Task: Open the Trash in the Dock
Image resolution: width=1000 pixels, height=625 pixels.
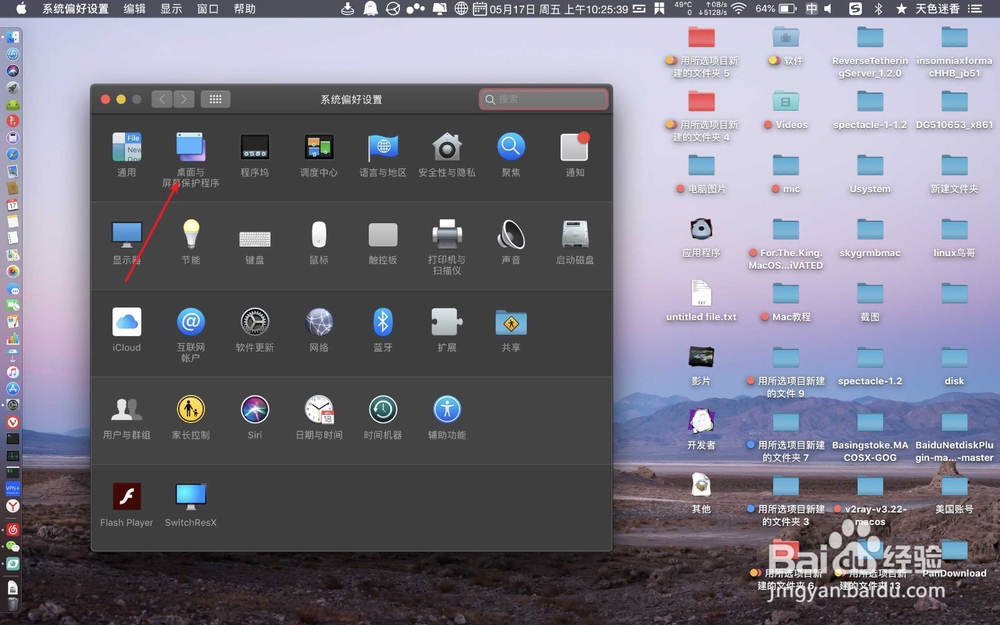Action: [13, 604]
